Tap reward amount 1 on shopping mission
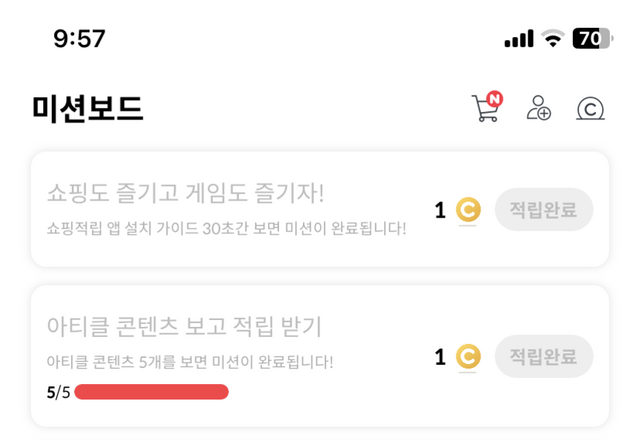 coord(440,210)
